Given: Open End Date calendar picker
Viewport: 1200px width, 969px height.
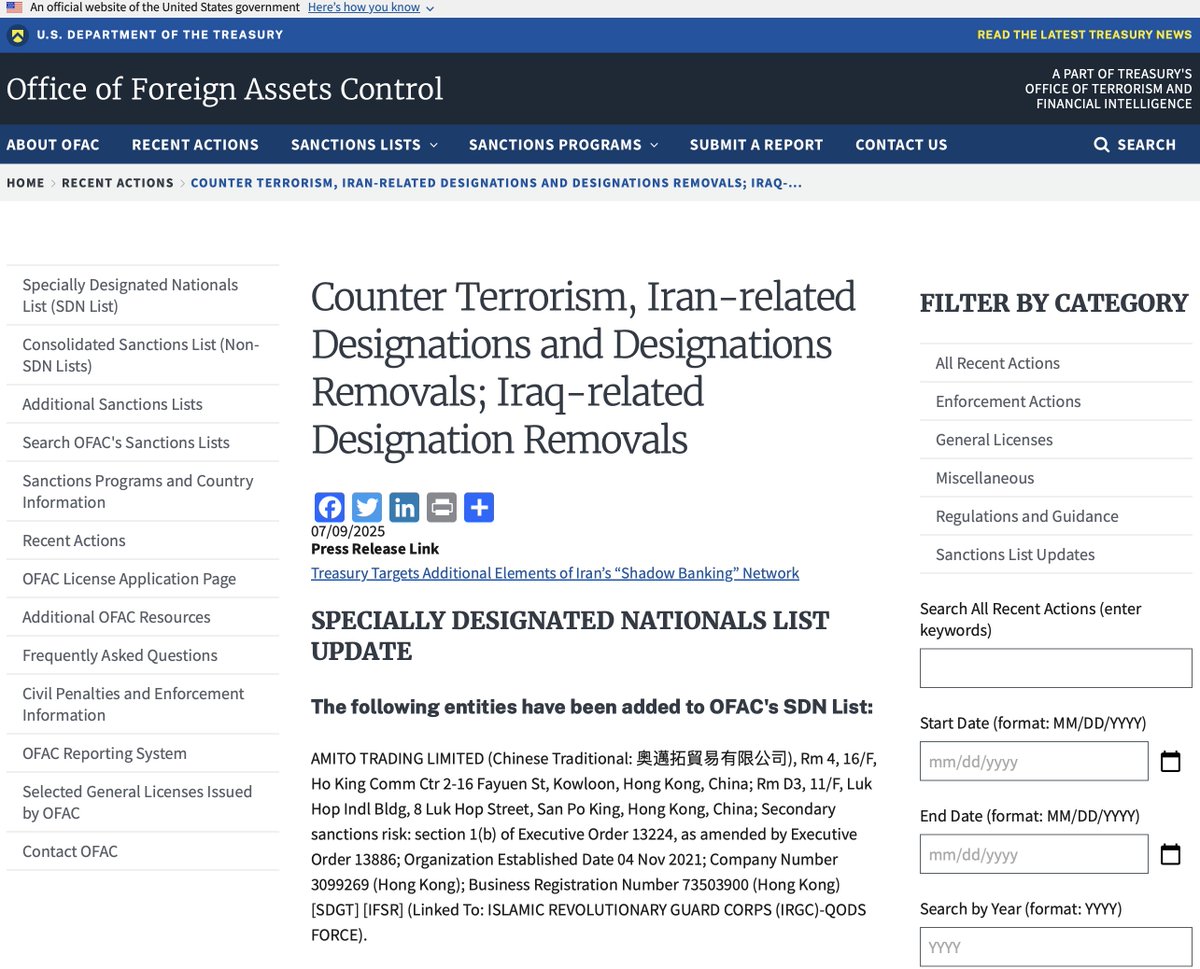Looking at the screenshot, I should point(1170,854).
